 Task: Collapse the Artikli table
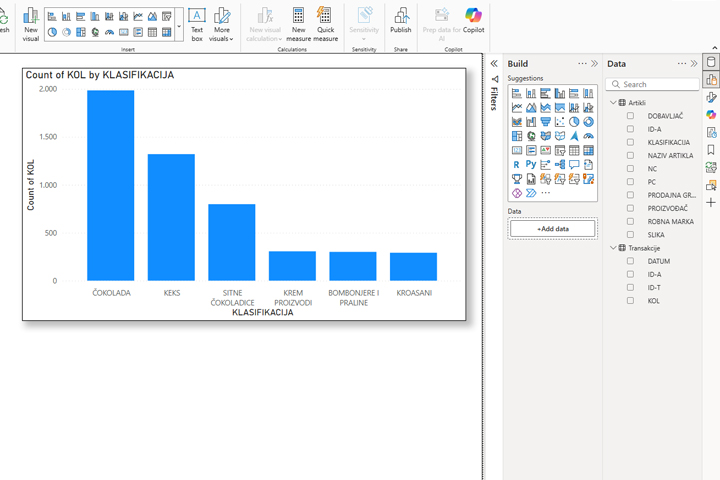coord(613,103)
